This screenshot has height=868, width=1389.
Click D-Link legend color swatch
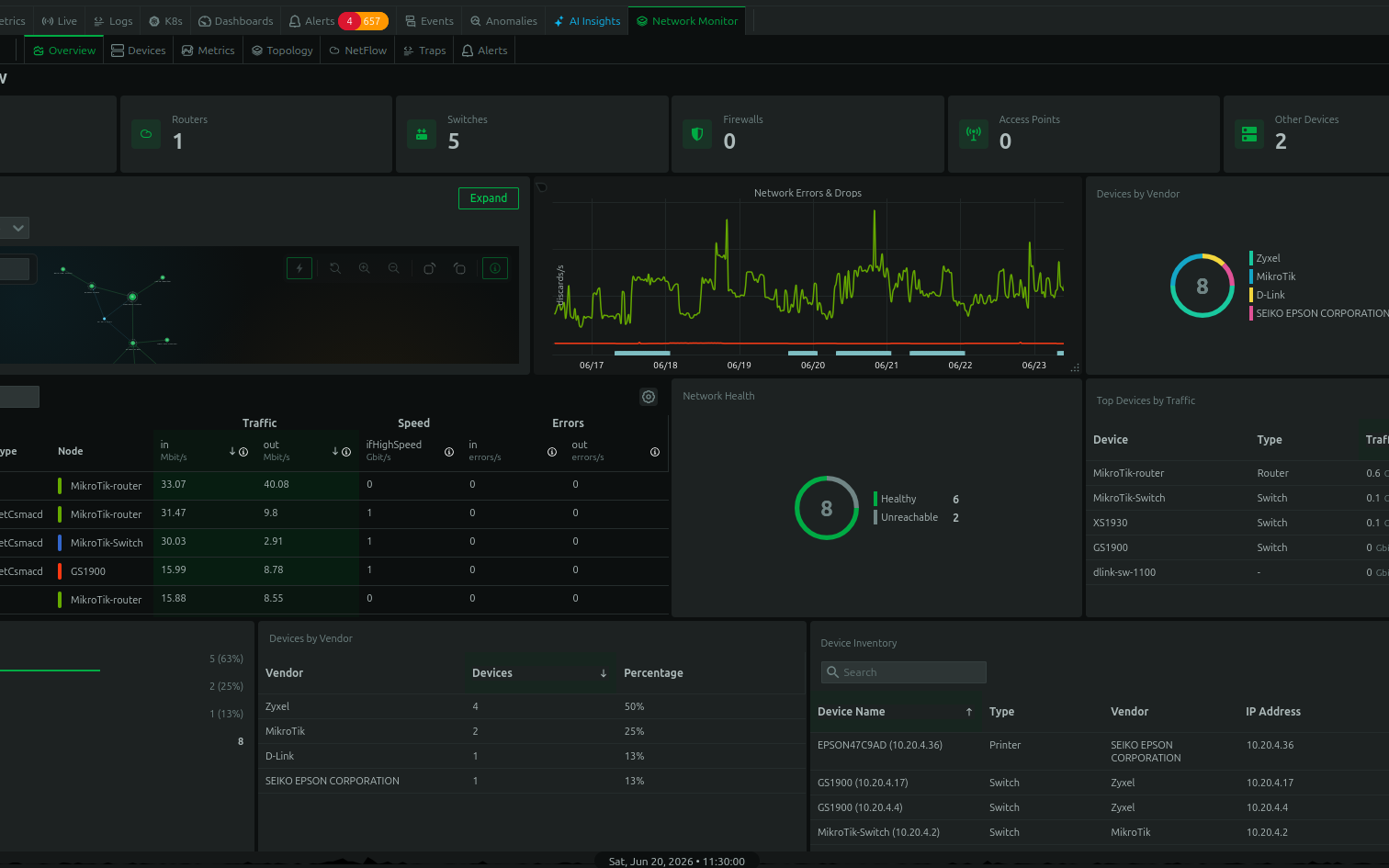coord(1251,295)
